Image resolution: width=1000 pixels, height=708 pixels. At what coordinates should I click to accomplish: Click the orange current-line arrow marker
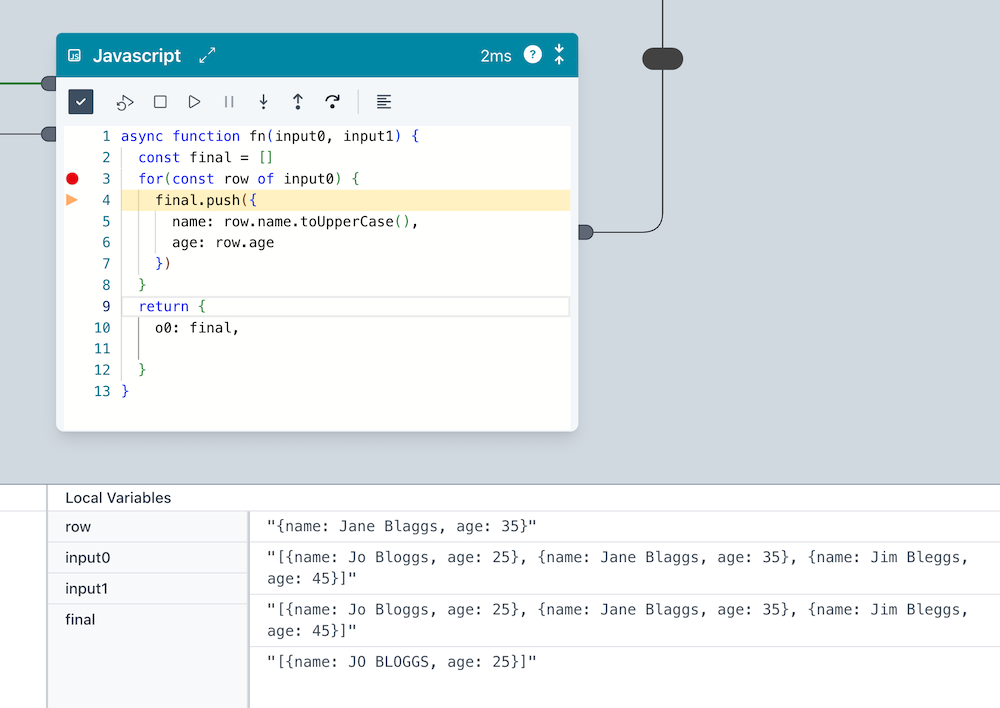[72, 200]
